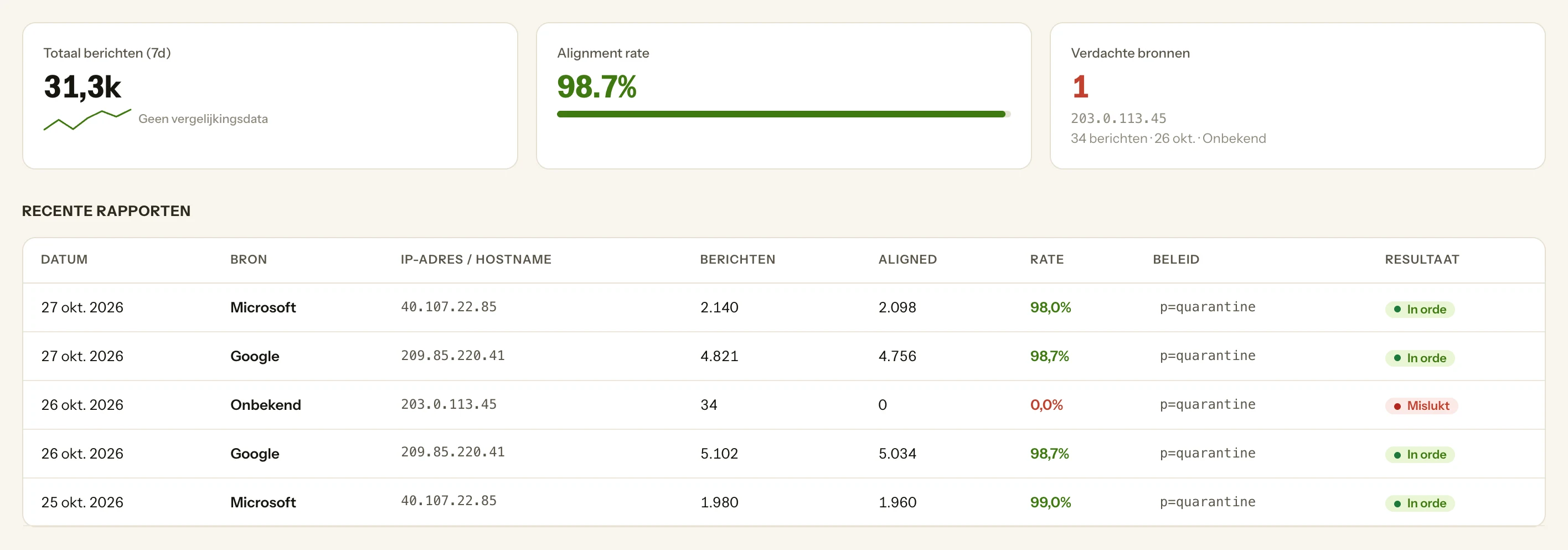1568x550 pixels.
Task: Click the In orde badge in the 26 okt. Google row
Action: pyautogui.click(x=1420, y=454)
